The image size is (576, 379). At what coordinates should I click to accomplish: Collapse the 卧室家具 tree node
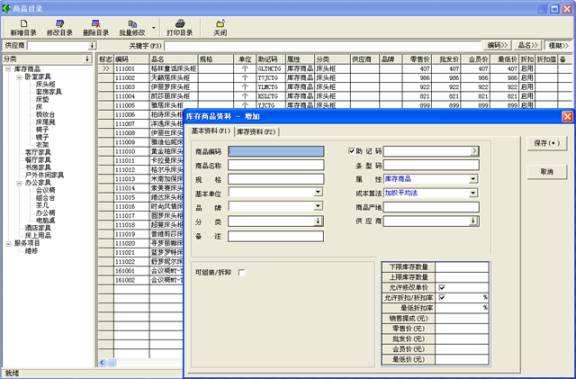point(19,77)
